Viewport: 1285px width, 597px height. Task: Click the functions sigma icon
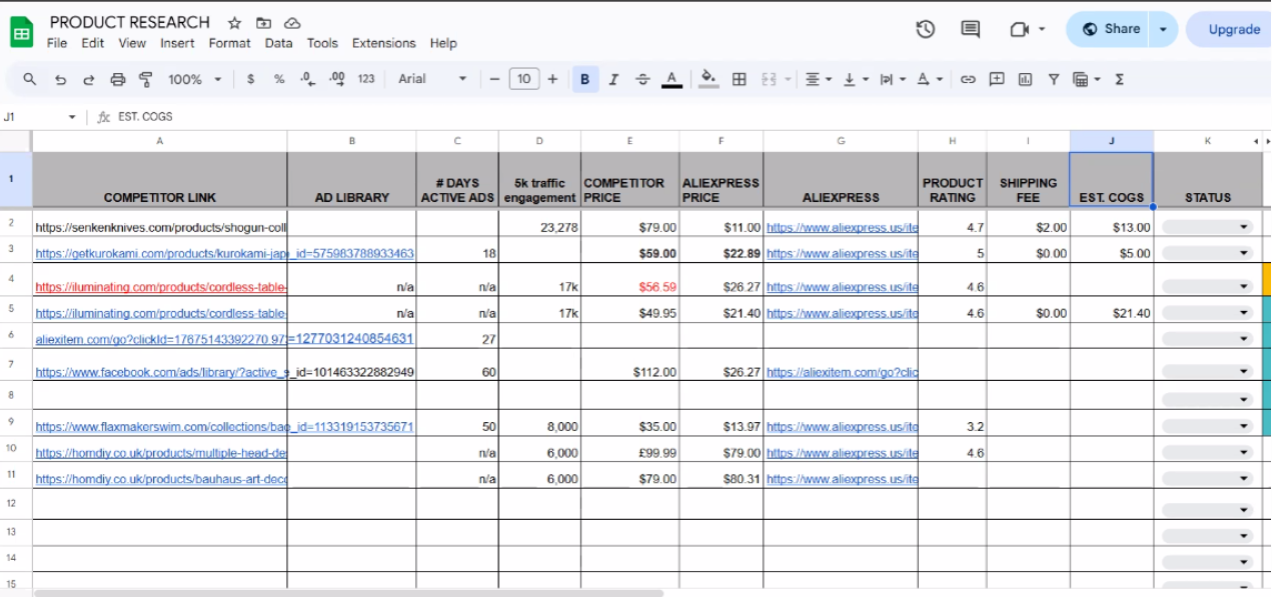tap(1119, 79)
